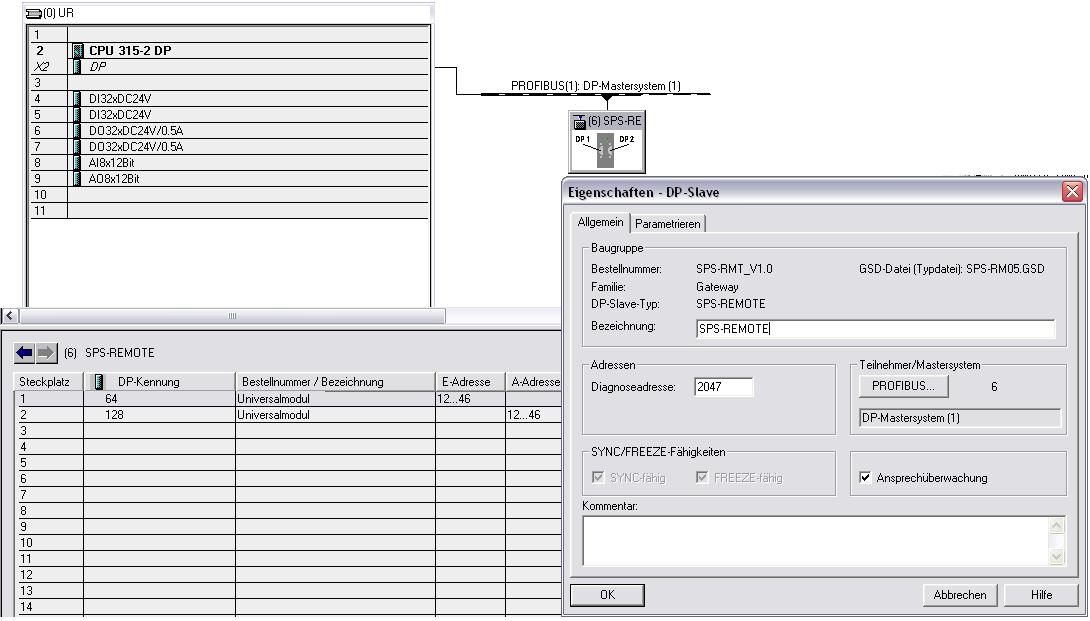Click DP-Kennung value 64

point(111,399)
